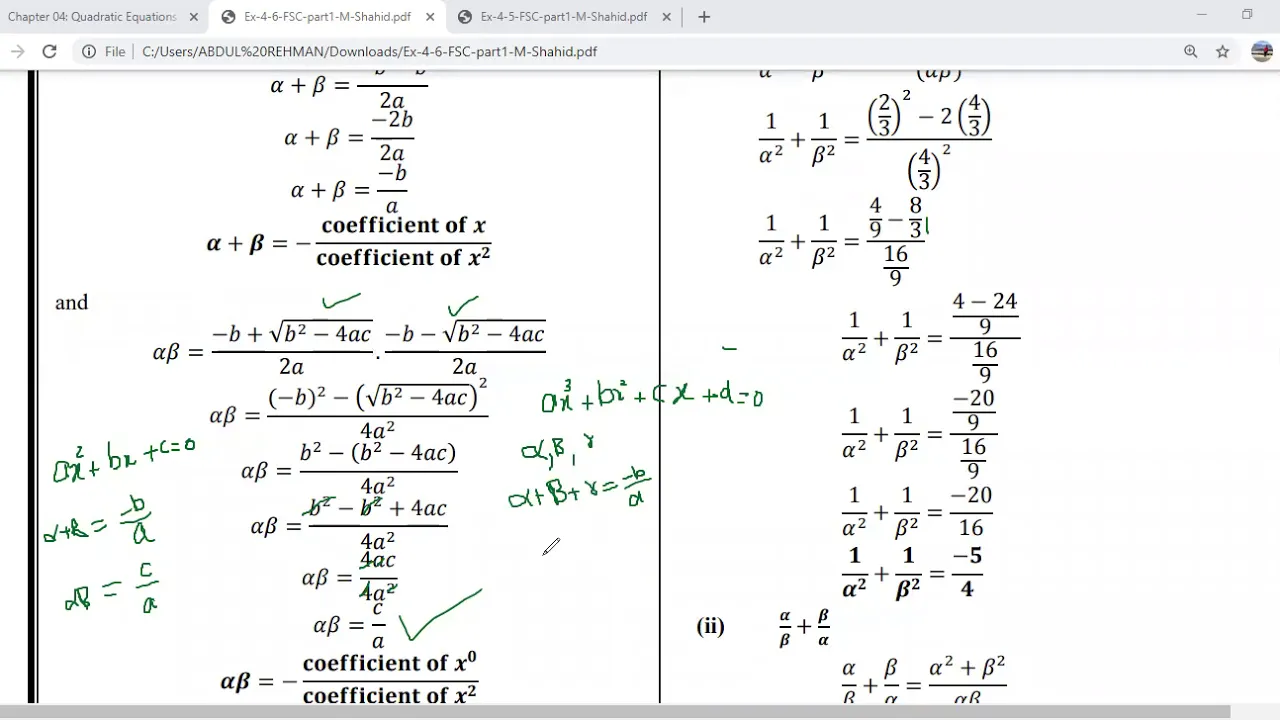Click the 'coefficient of x⁰' product formula
The height and width of the screenshot is (720, 1280).
click(x=349, y=678)
